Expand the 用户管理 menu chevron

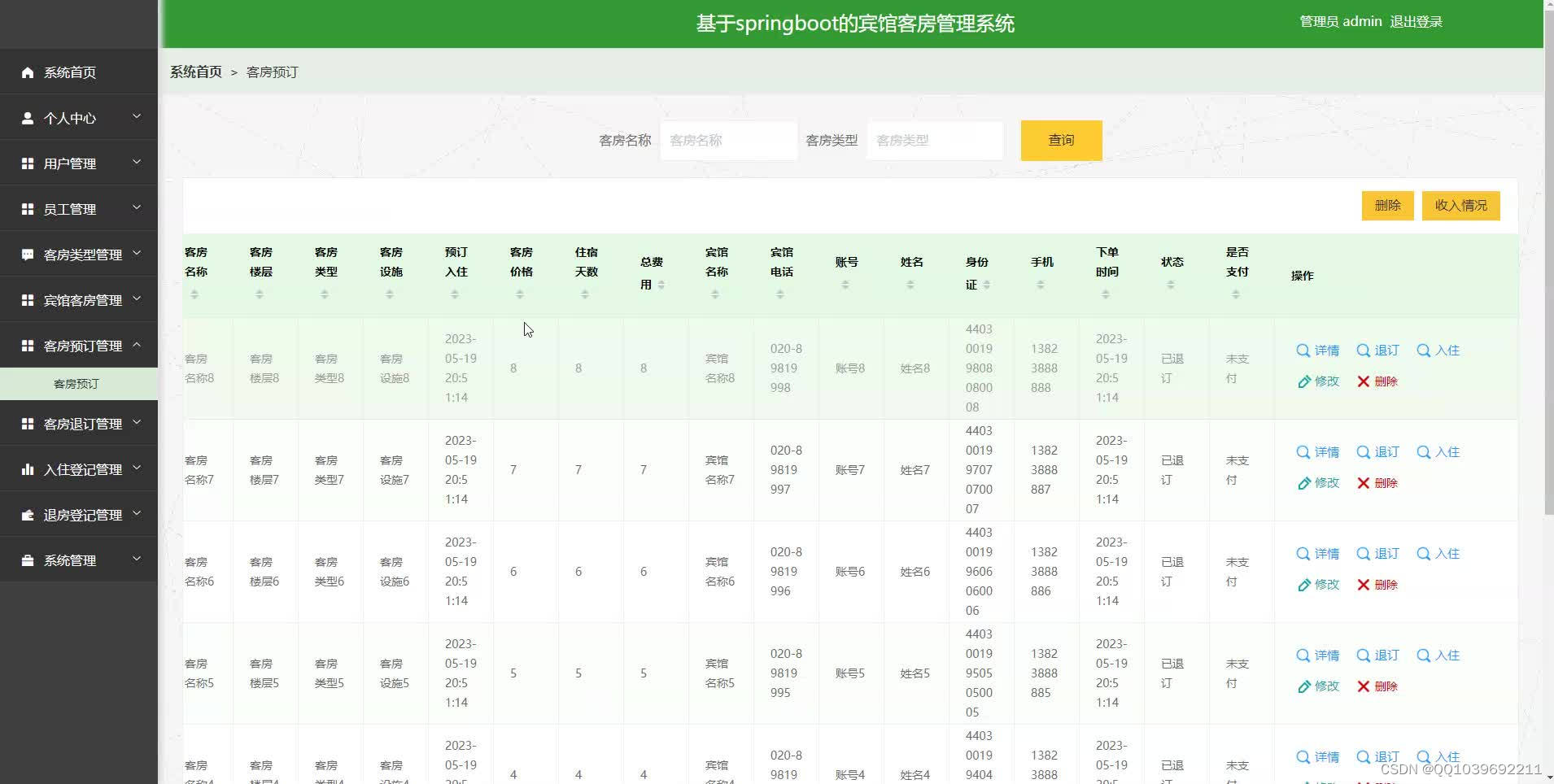137,163
